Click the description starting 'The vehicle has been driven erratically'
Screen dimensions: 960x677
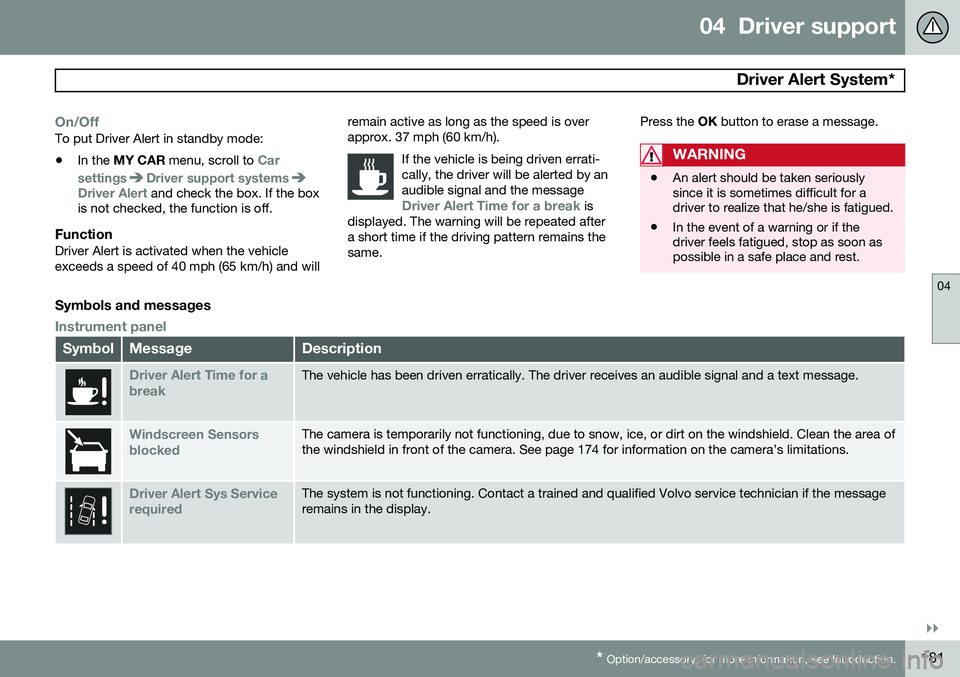tap(580, 375)
